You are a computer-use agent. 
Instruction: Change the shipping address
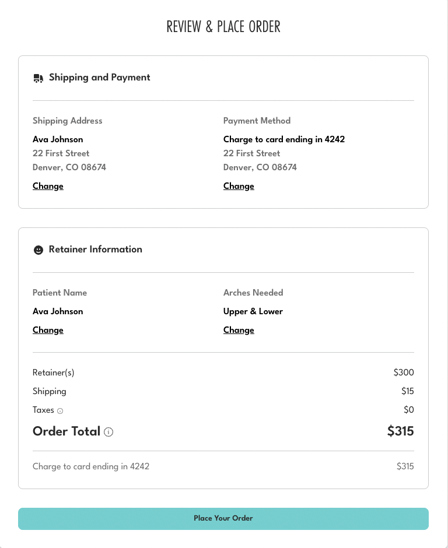(48, 186)
